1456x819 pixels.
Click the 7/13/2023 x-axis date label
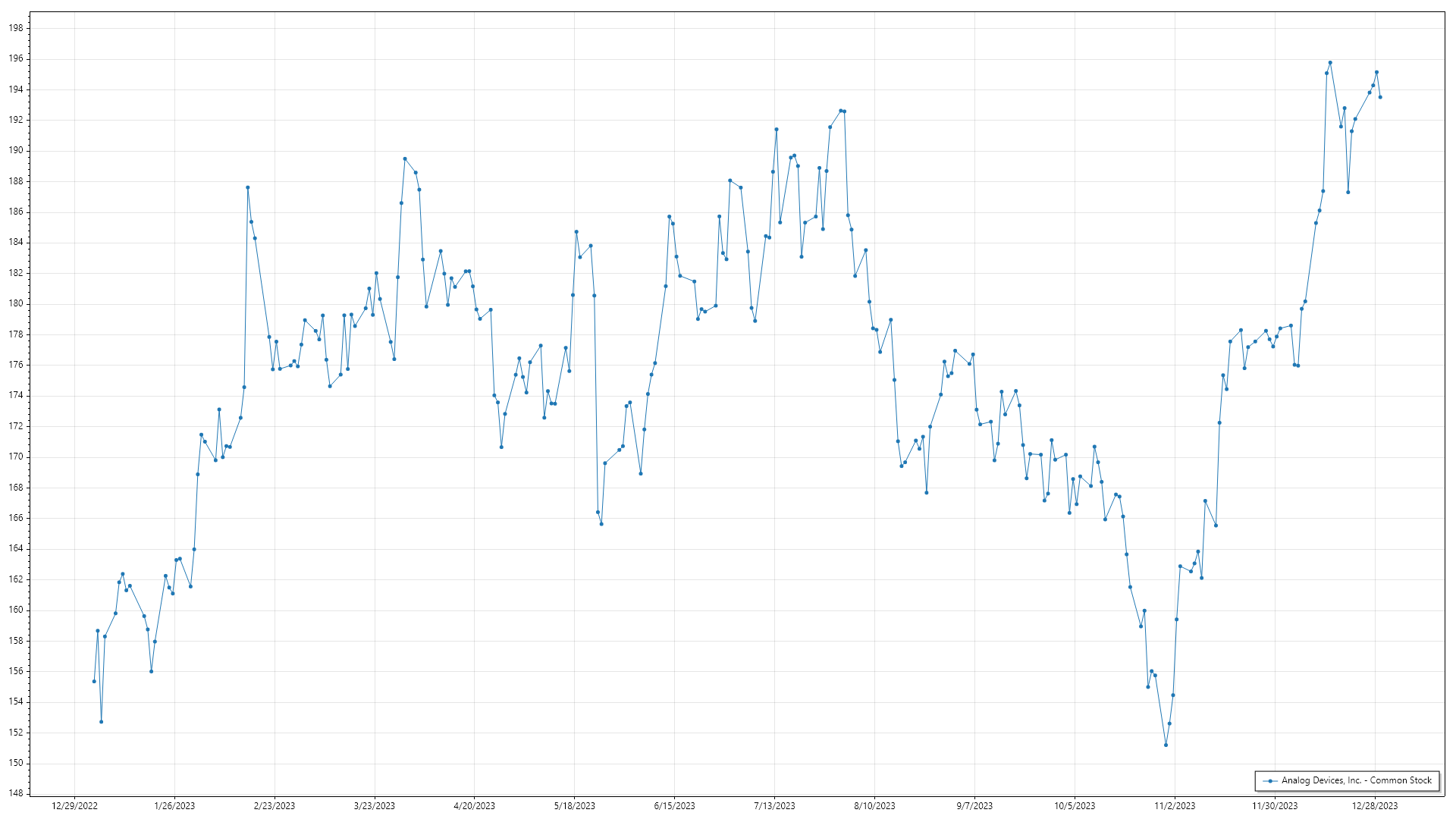(x=774, y=806)
